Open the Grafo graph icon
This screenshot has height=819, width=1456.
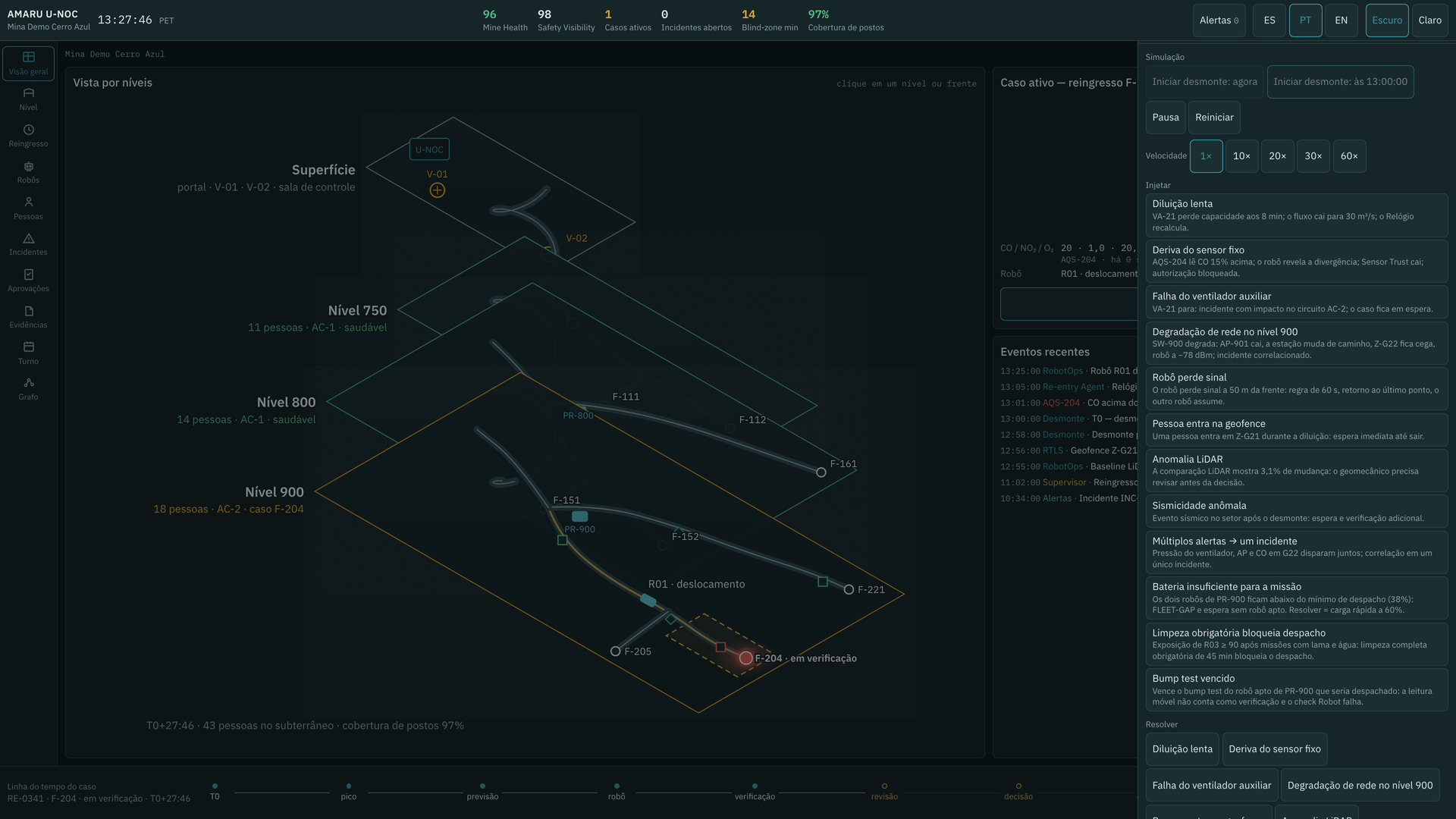pos(28,389)
